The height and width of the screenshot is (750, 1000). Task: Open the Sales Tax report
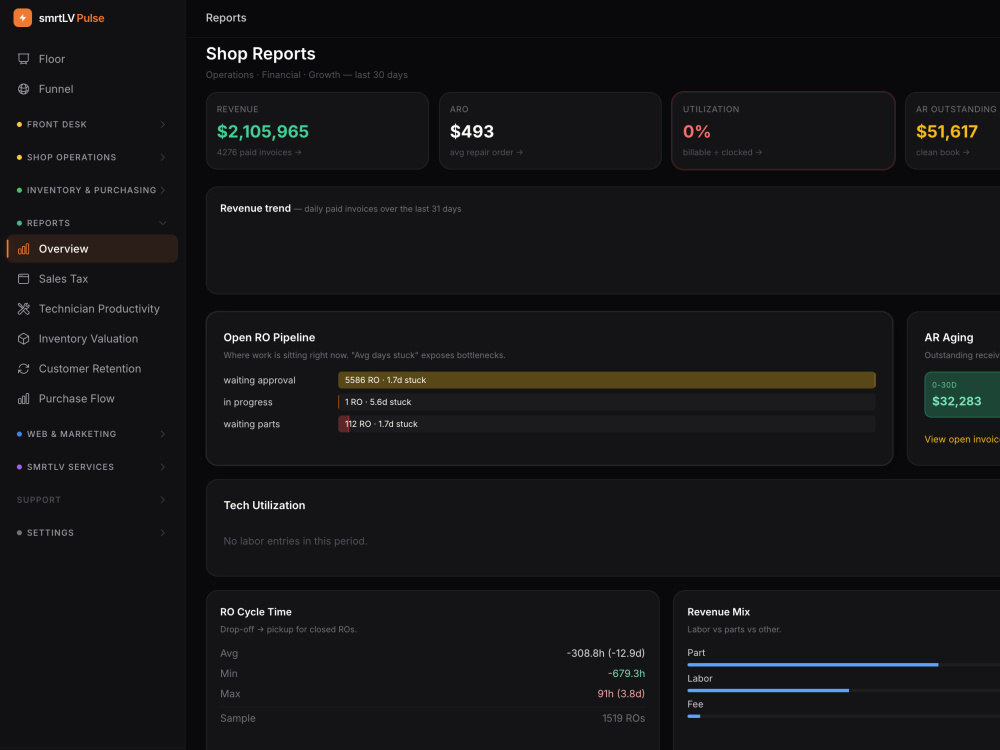click(x=92, y=279)
